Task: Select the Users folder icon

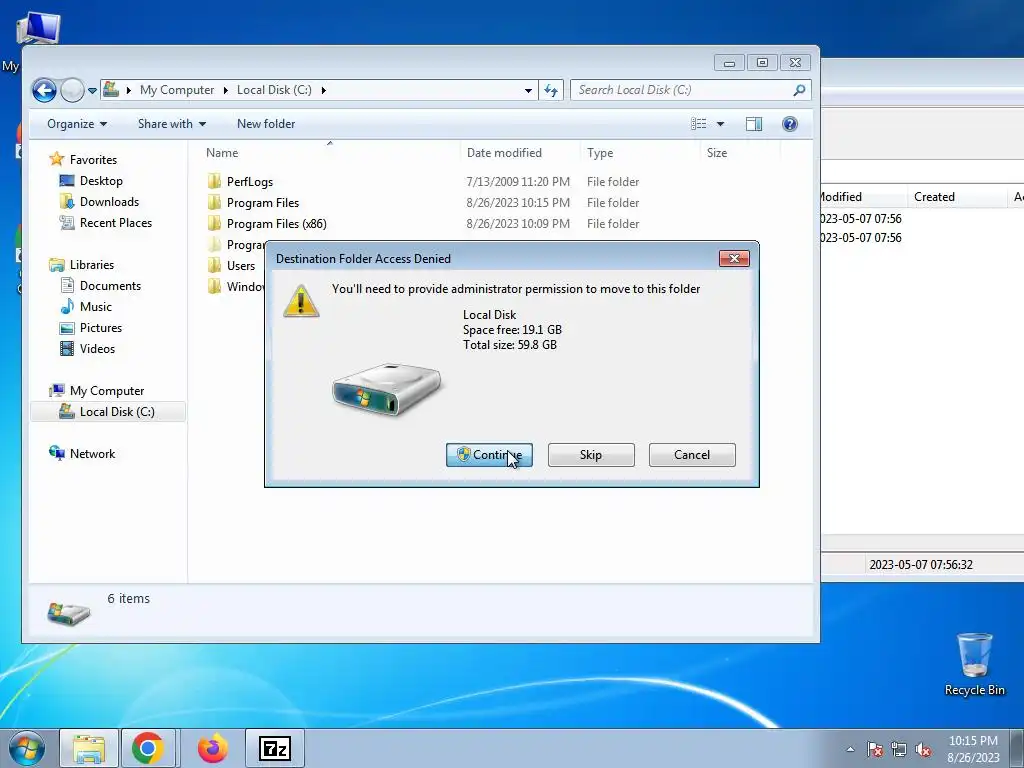Action: click(214, 266)
